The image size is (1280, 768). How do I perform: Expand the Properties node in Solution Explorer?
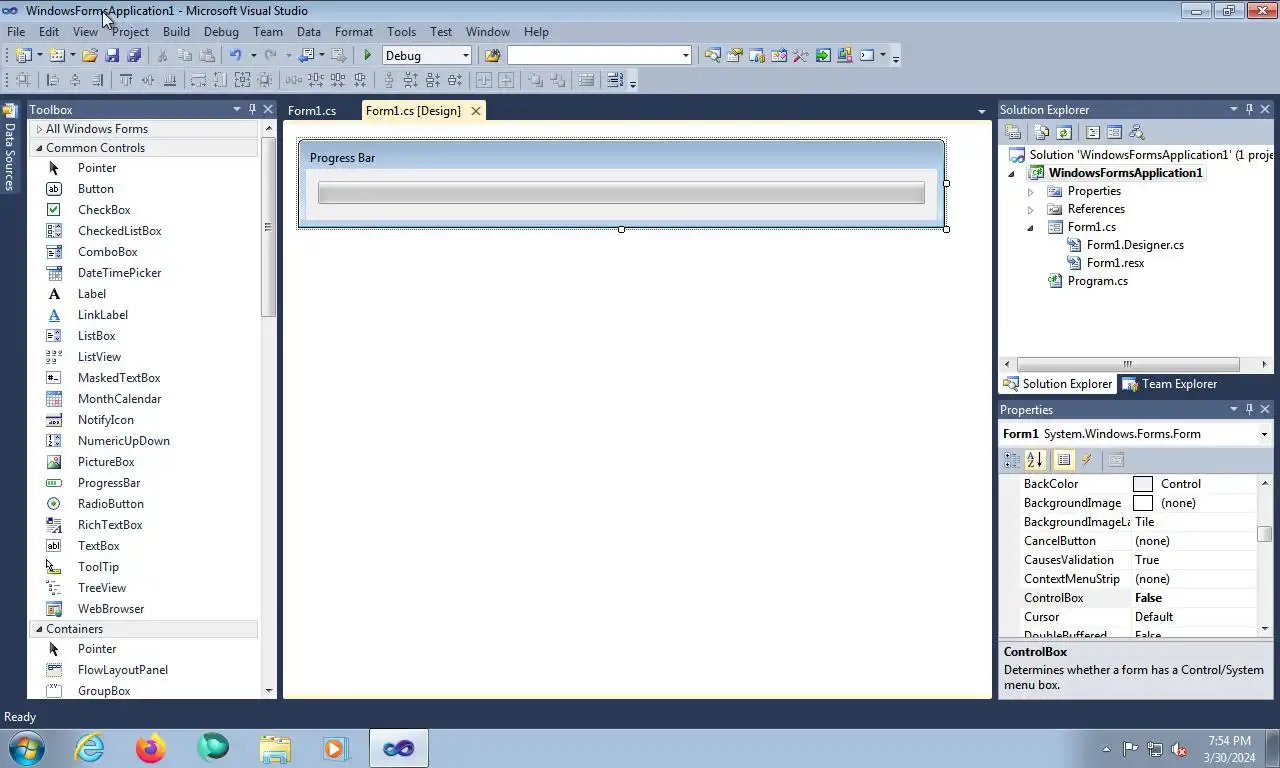pyautogui.click(x=1030, y=191)
